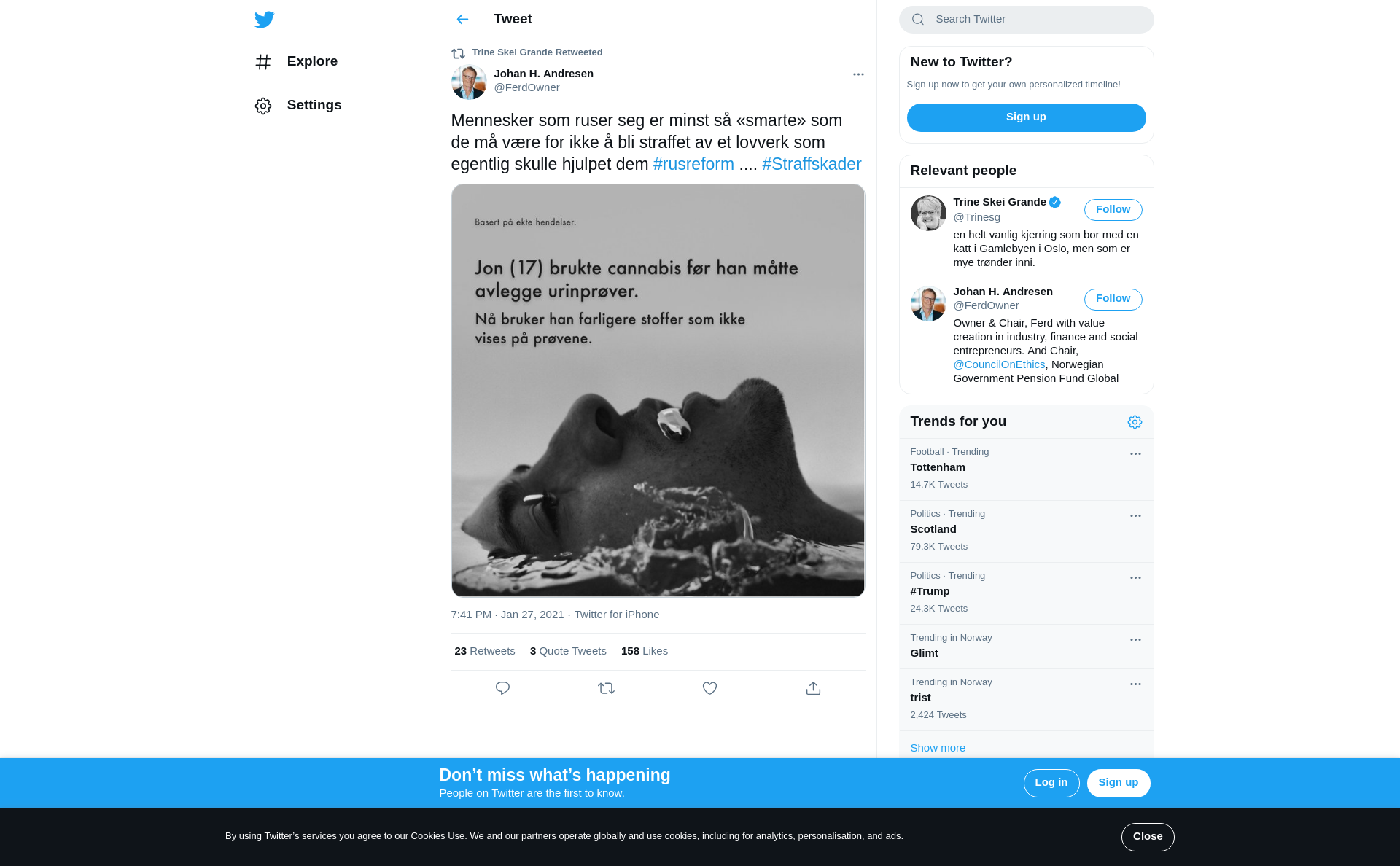Click the Twitter bird logo
This screenshot has width=1400, height=866.
(264, 20)
